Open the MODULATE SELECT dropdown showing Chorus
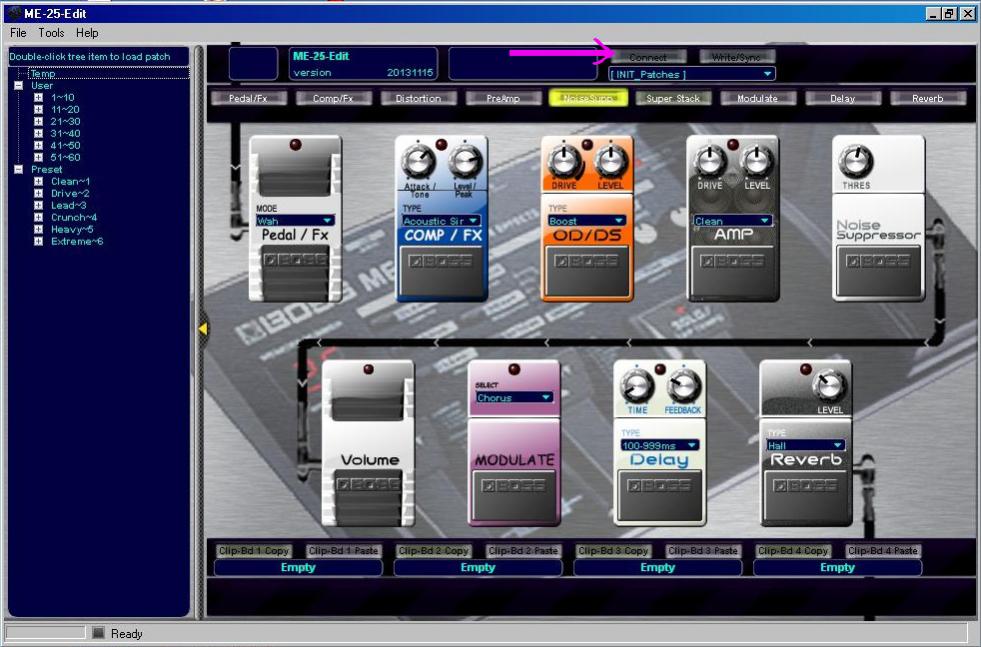 pos(514,397)
